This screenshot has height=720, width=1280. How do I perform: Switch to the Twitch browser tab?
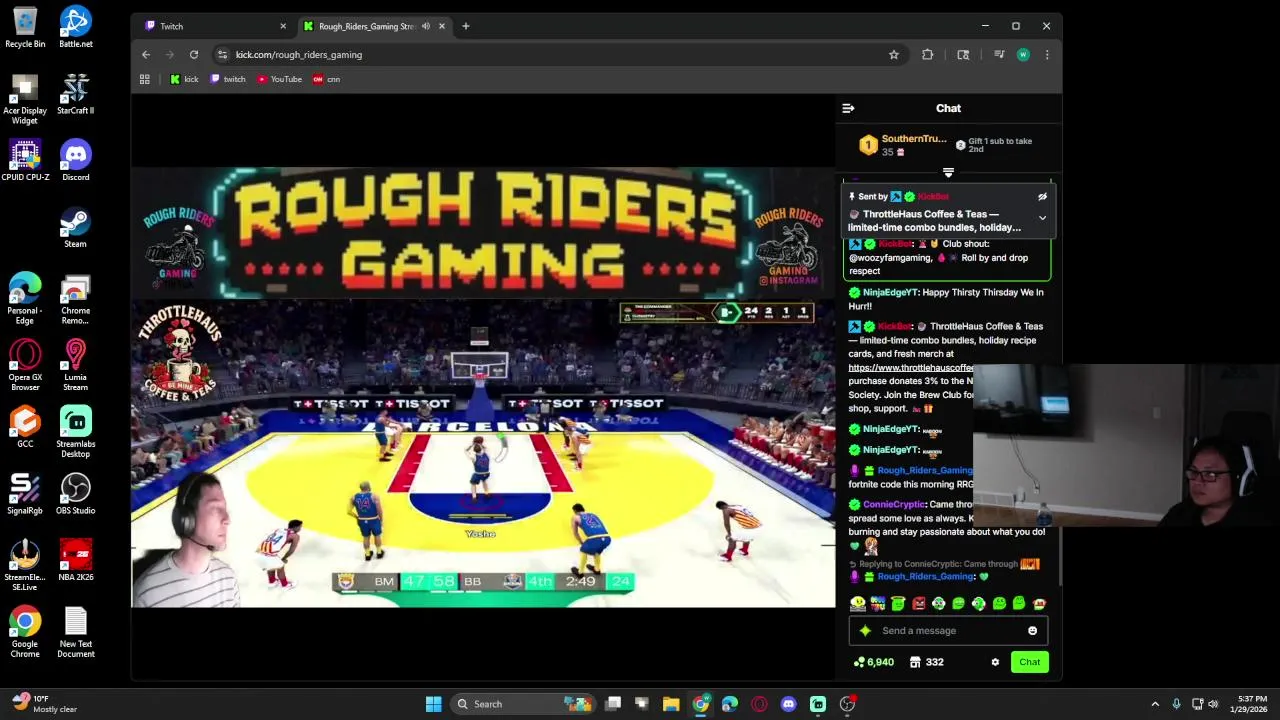click(215, 26)
